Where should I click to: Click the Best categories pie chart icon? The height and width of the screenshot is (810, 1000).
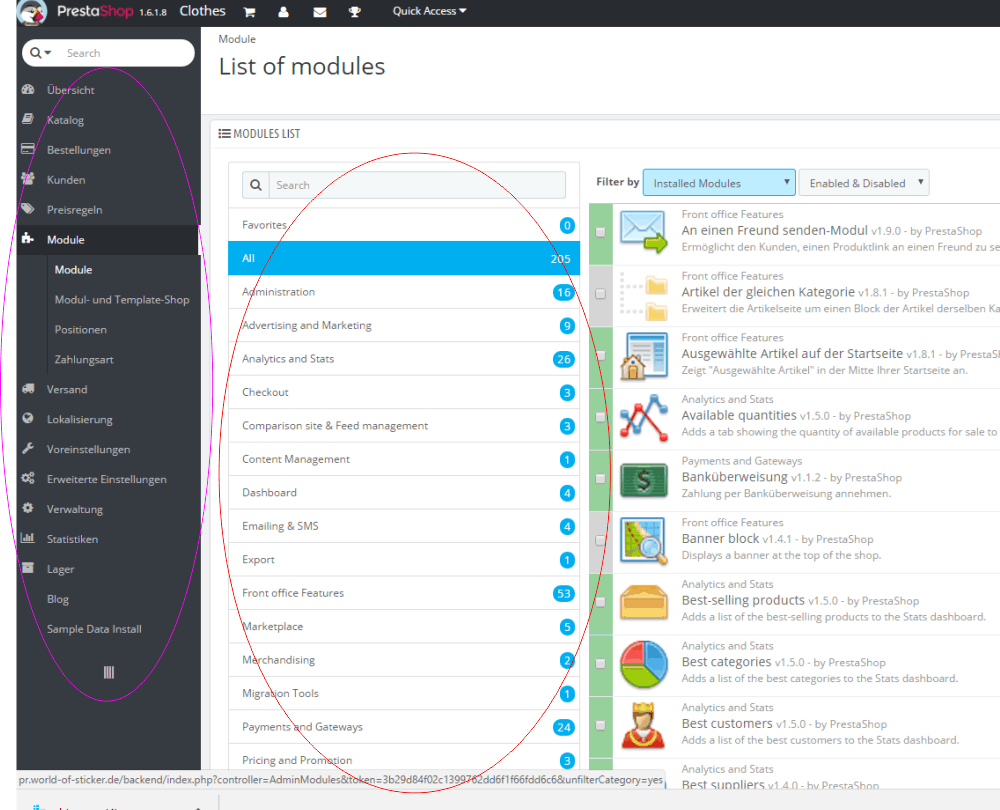pos(643,665)
